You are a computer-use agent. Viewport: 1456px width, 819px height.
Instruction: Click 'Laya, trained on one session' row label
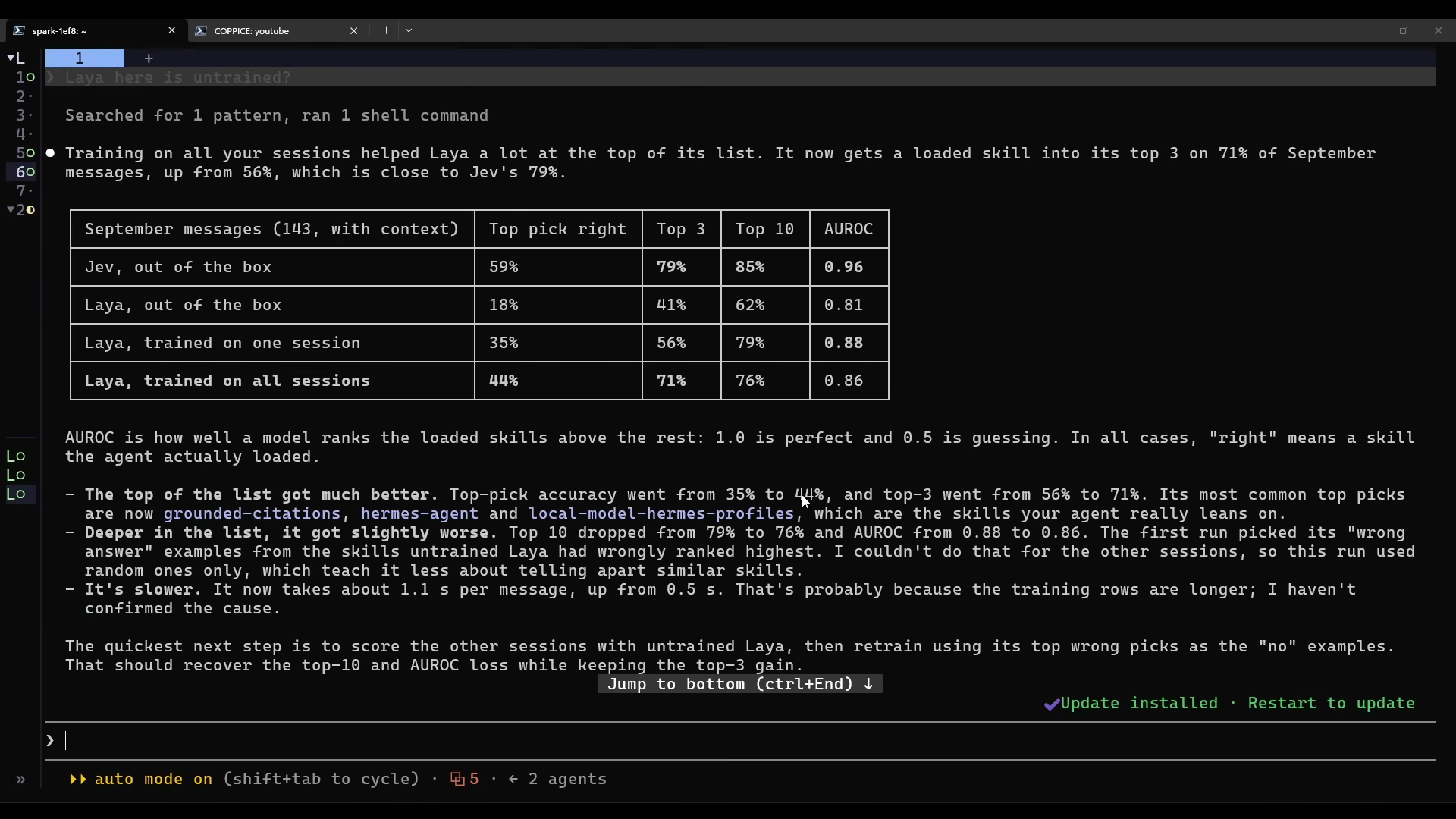pos(222,343)
